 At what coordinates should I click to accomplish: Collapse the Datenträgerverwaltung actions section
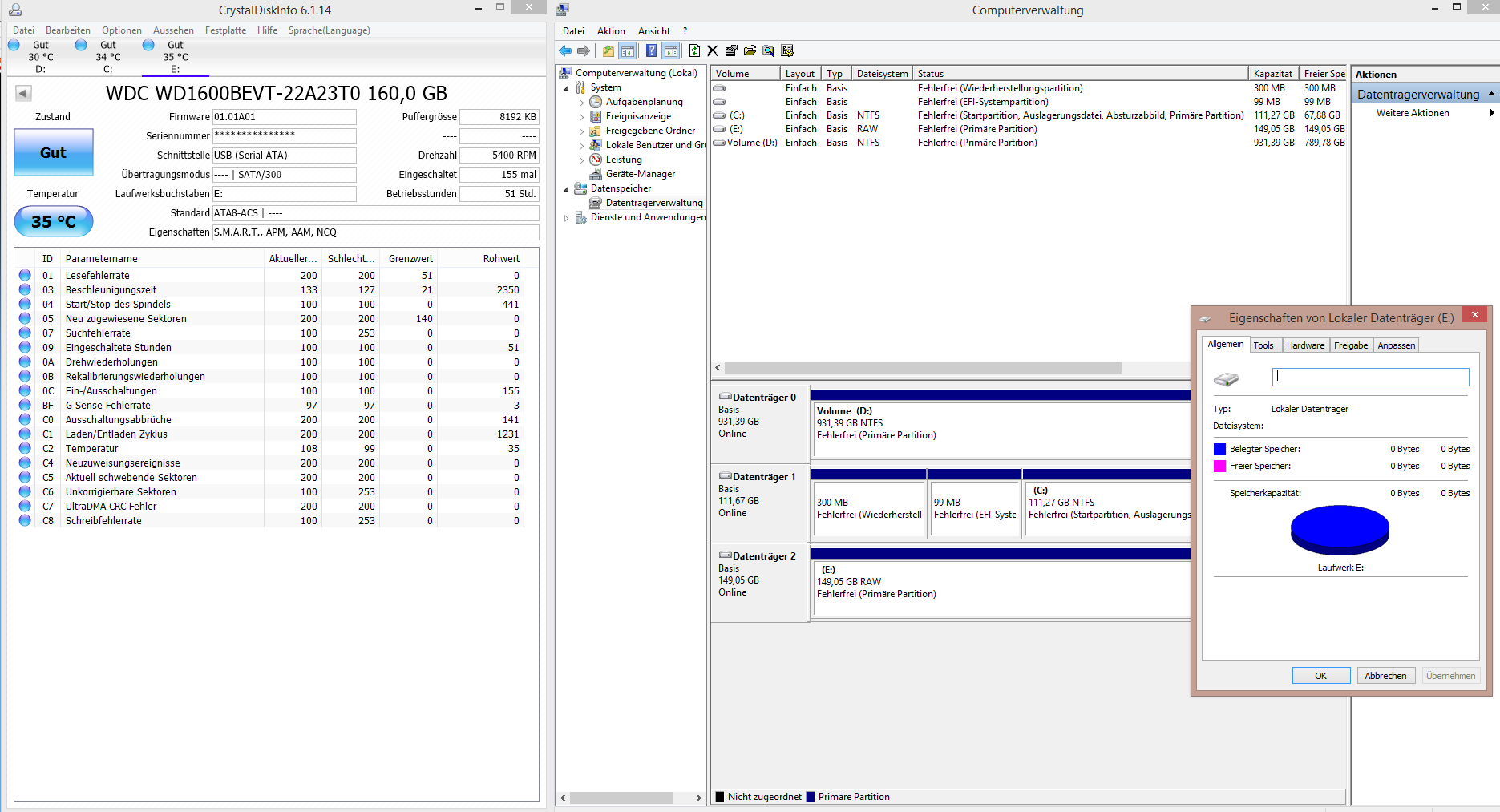(1491, 95)
